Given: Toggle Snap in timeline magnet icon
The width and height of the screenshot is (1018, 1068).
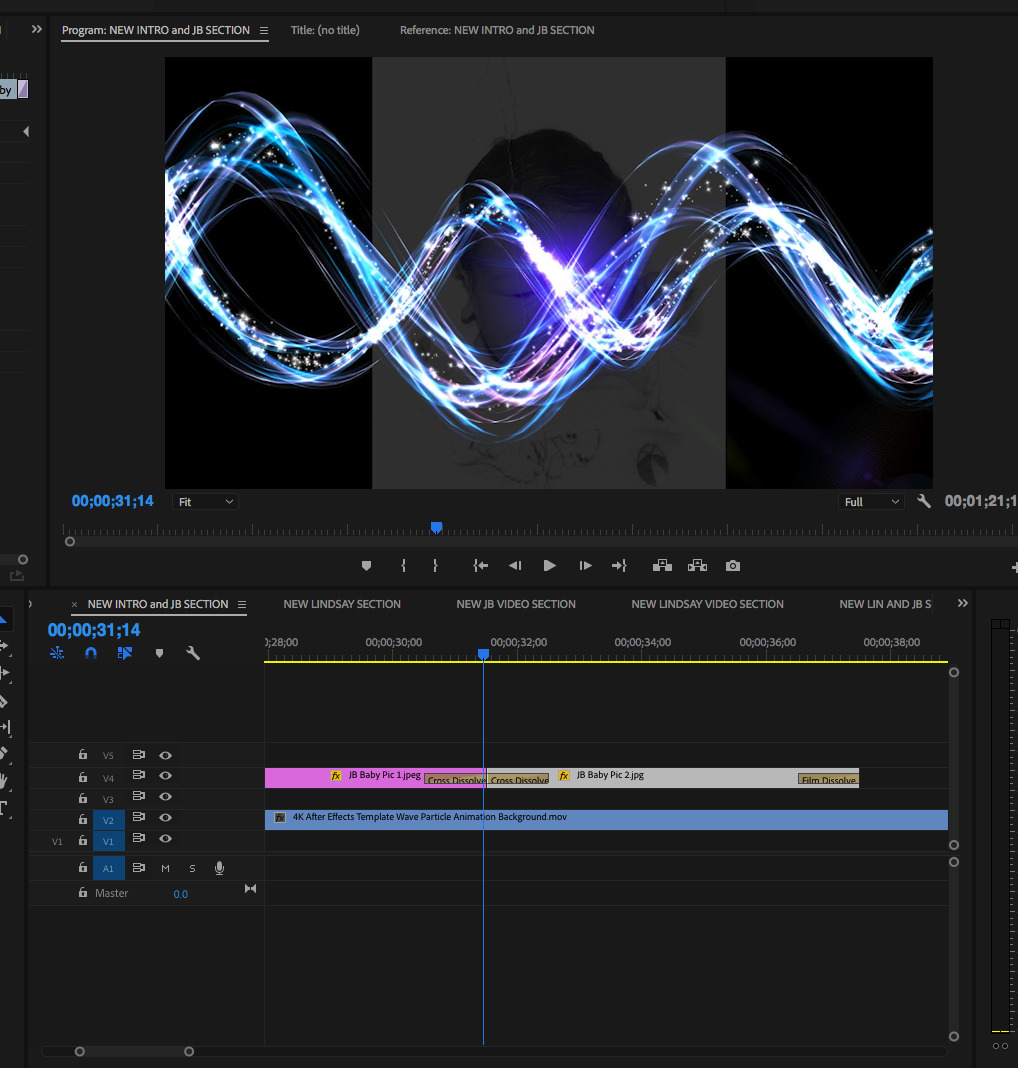Looking at the screenshot, I should click(x=91, y=653).
